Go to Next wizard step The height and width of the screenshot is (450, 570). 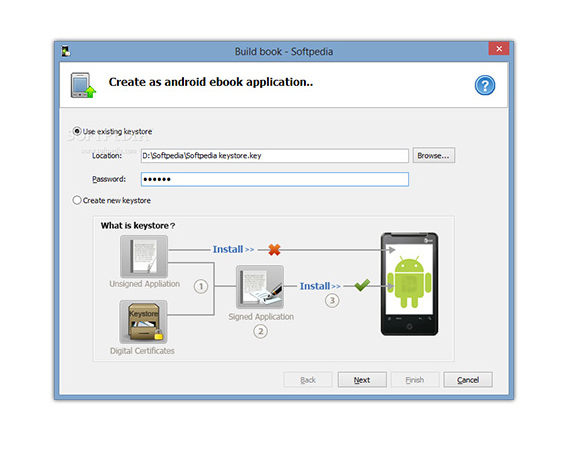[362, 380]
